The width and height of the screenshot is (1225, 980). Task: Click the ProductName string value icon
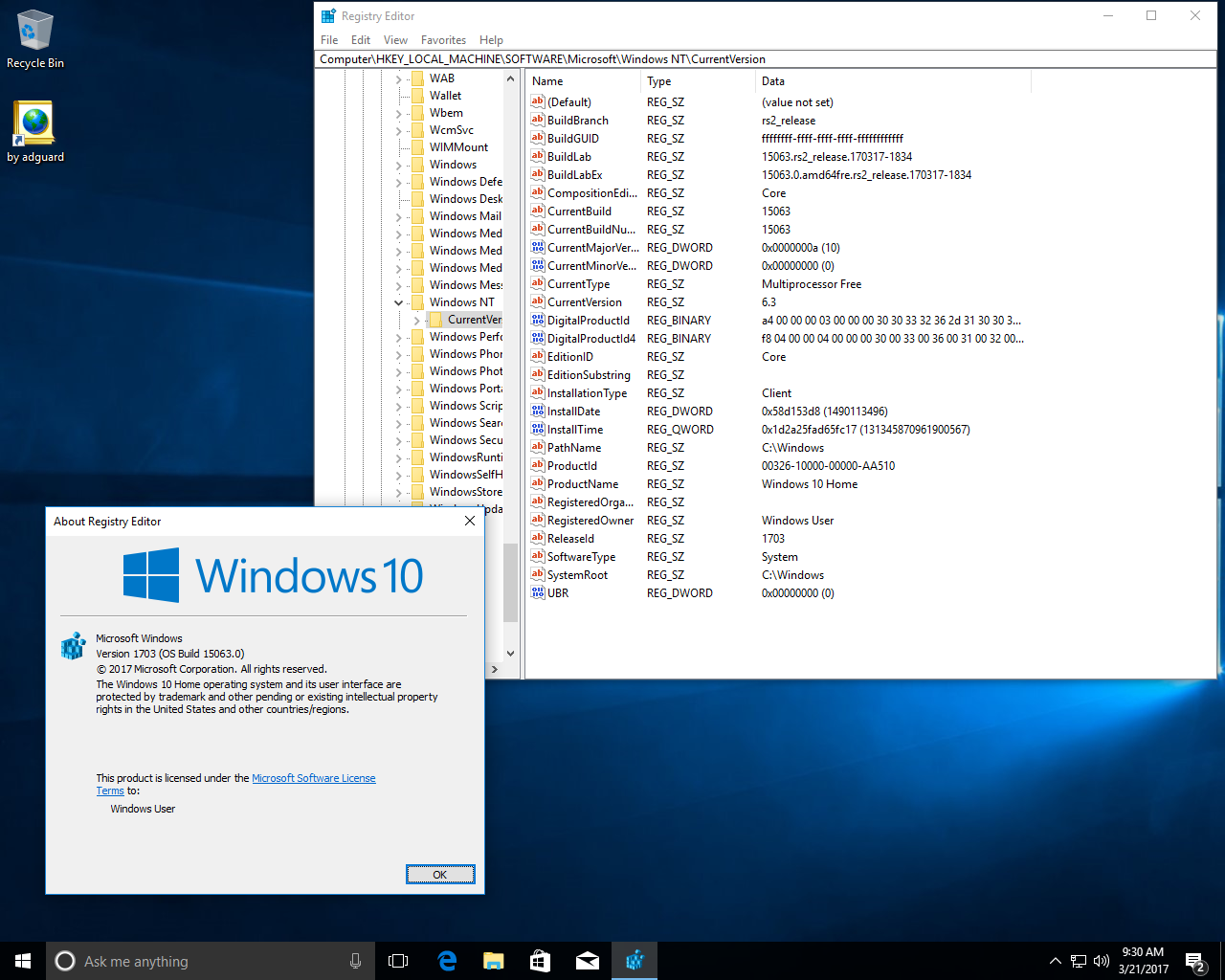tap(538, 483)
